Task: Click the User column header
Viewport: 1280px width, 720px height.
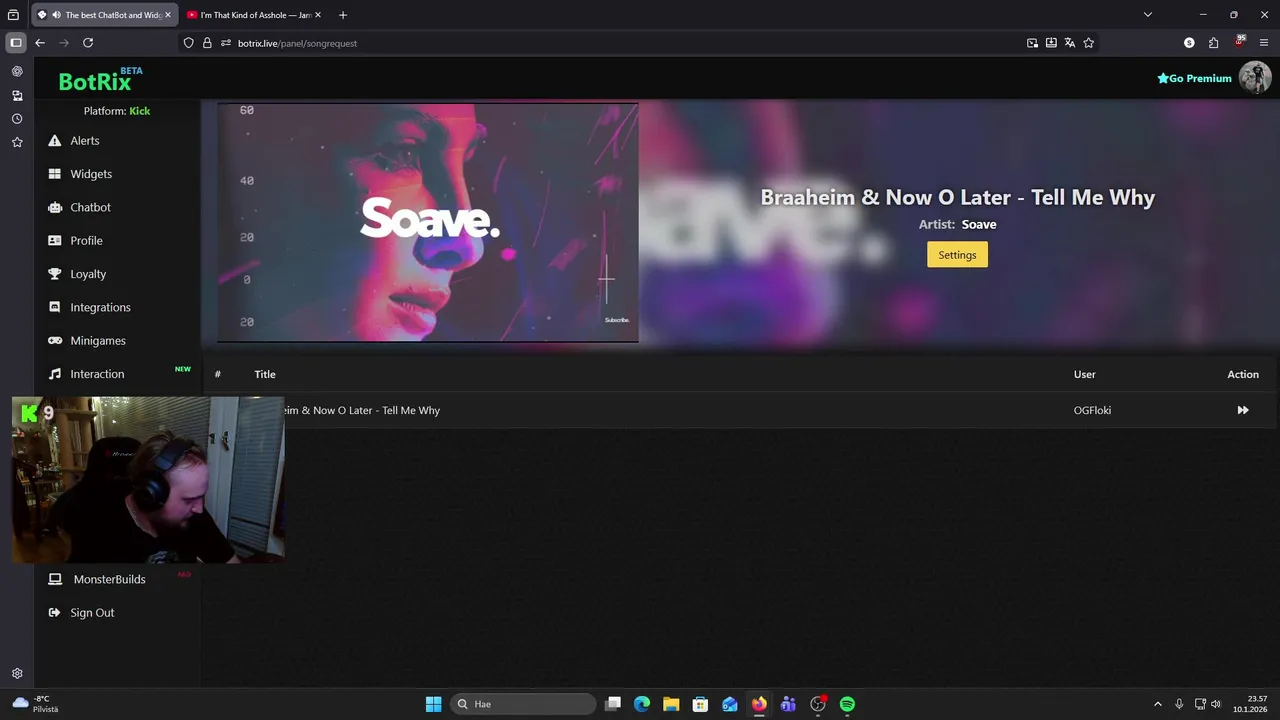Action: tap(1085, 374)
